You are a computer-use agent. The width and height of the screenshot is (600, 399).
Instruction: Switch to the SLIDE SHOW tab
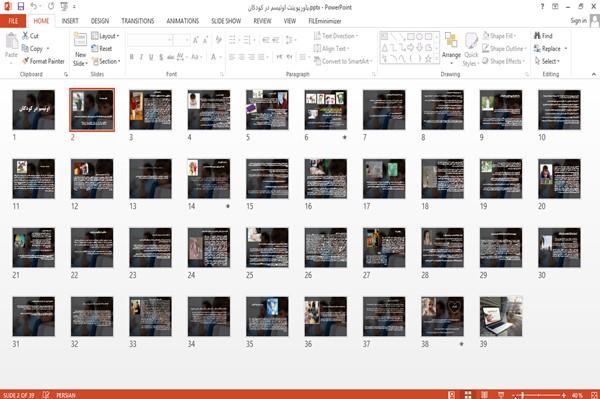(226, 21)
